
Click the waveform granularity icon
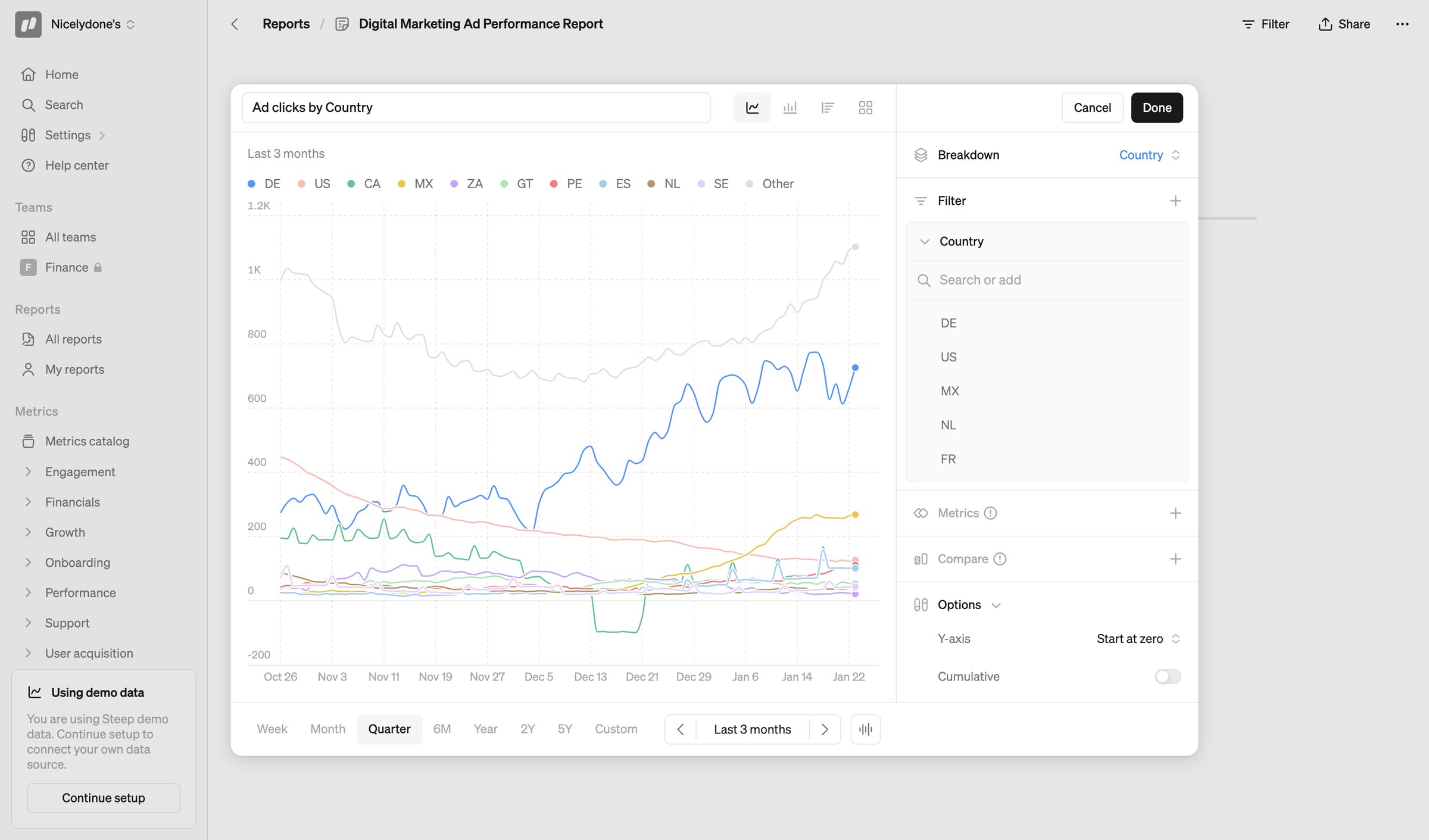pos(866,729)
